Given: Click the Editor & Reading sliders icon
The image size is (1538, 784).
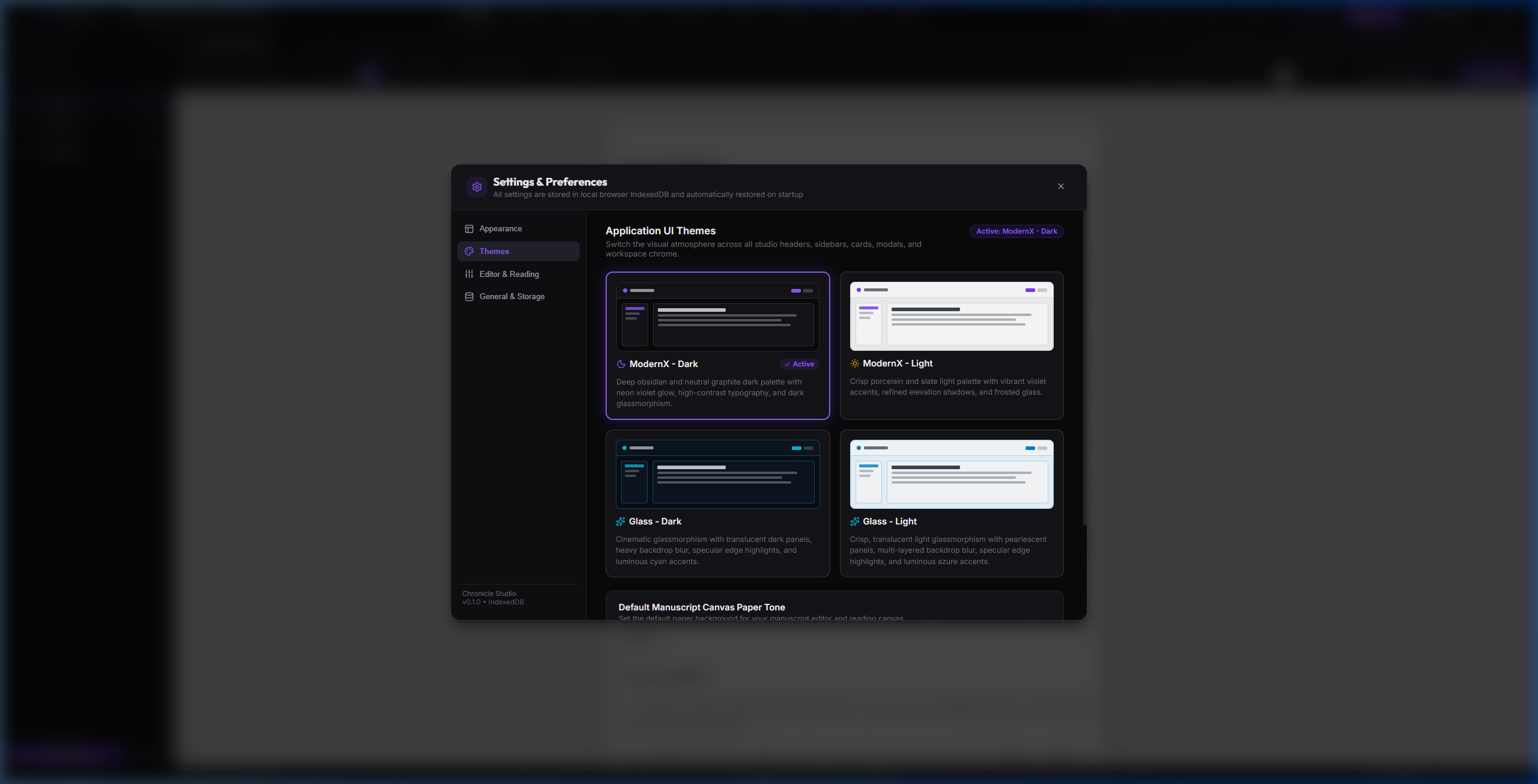Looking at the screenshot, I should pyautogui.click(x=469, y=274).
